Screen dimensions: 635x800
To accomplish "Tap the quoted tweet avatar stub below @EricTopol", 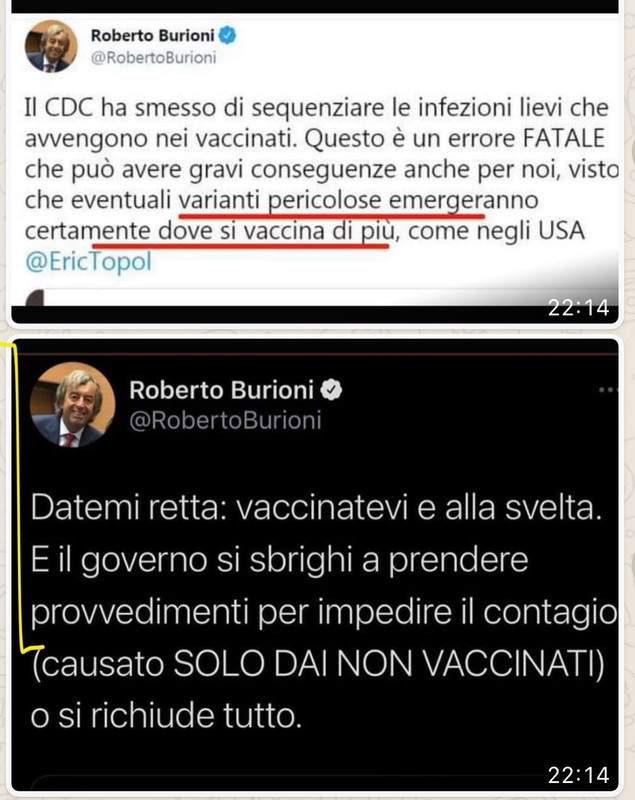I will coord(34,297).
